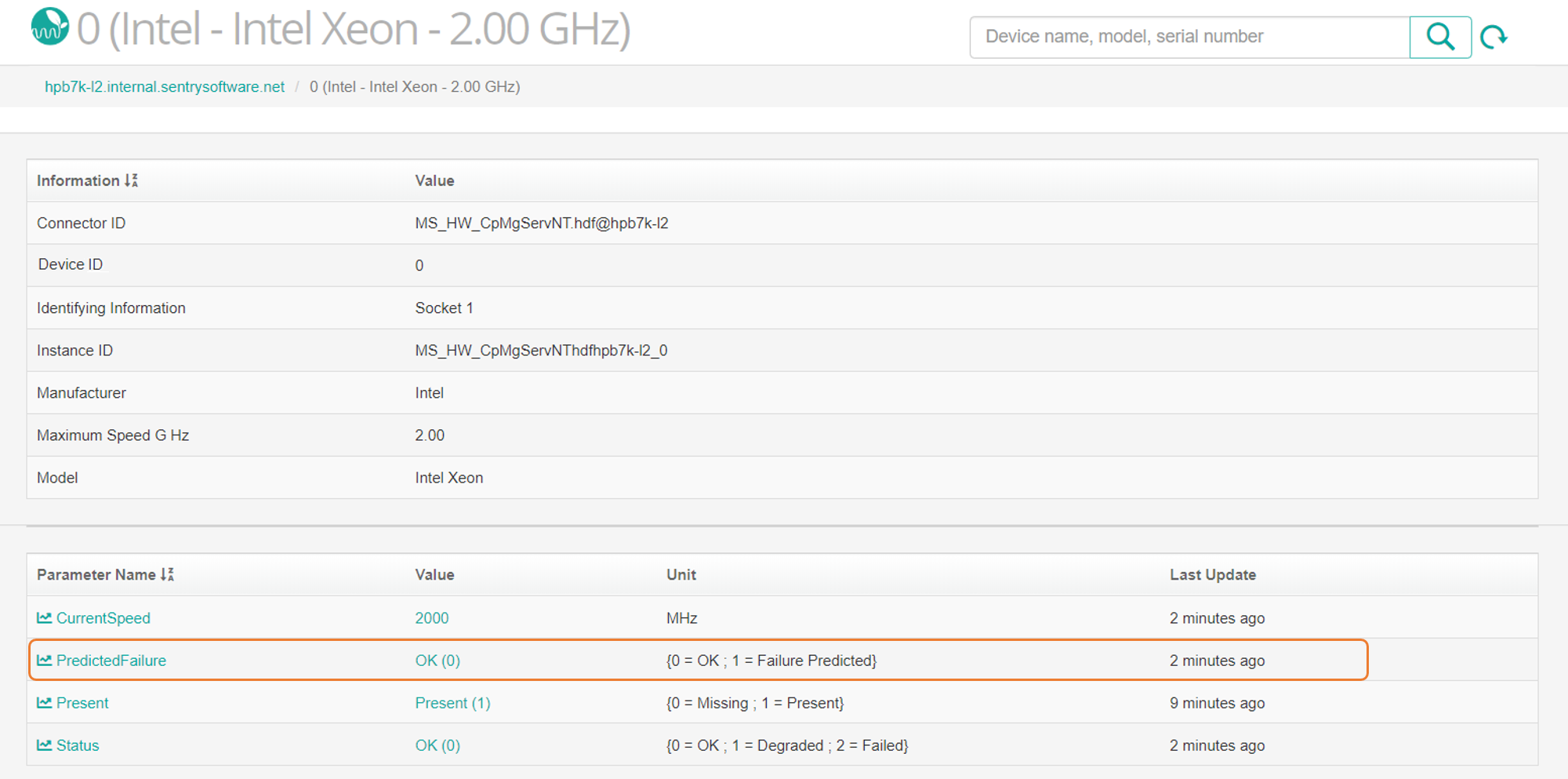This screenshot has width=1568, height=779.
Task: Click the OK (0) value for Status
Action: coord(437,744)
